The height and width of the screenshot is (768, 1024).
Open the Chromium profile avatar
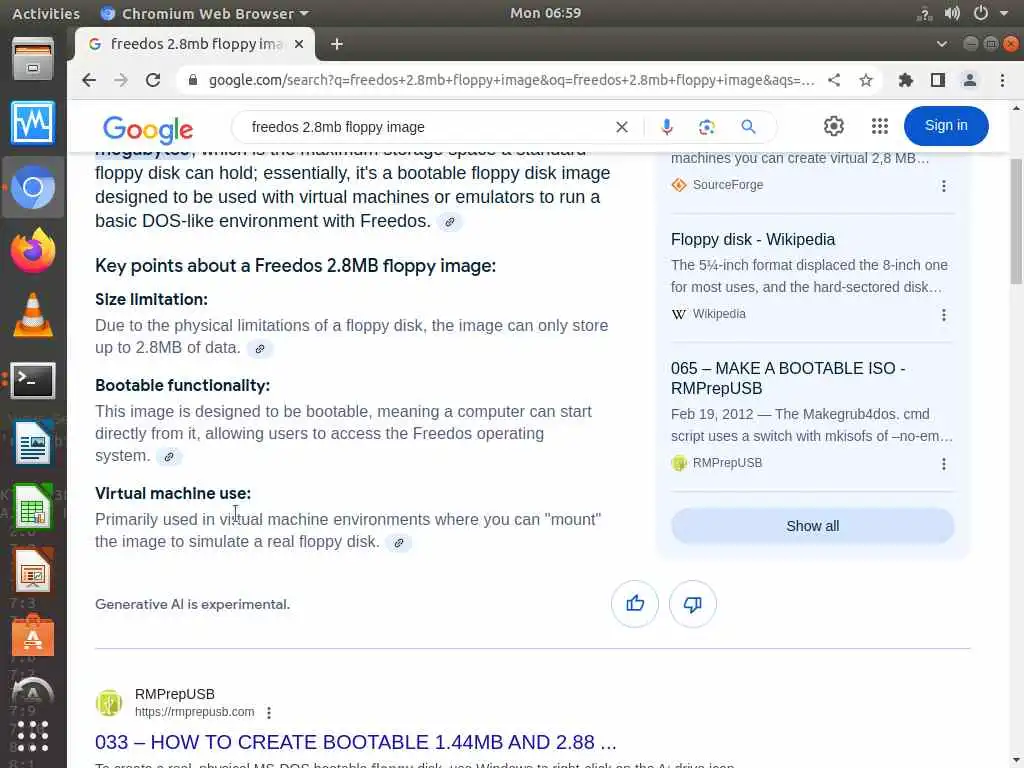tap(970, 80)
